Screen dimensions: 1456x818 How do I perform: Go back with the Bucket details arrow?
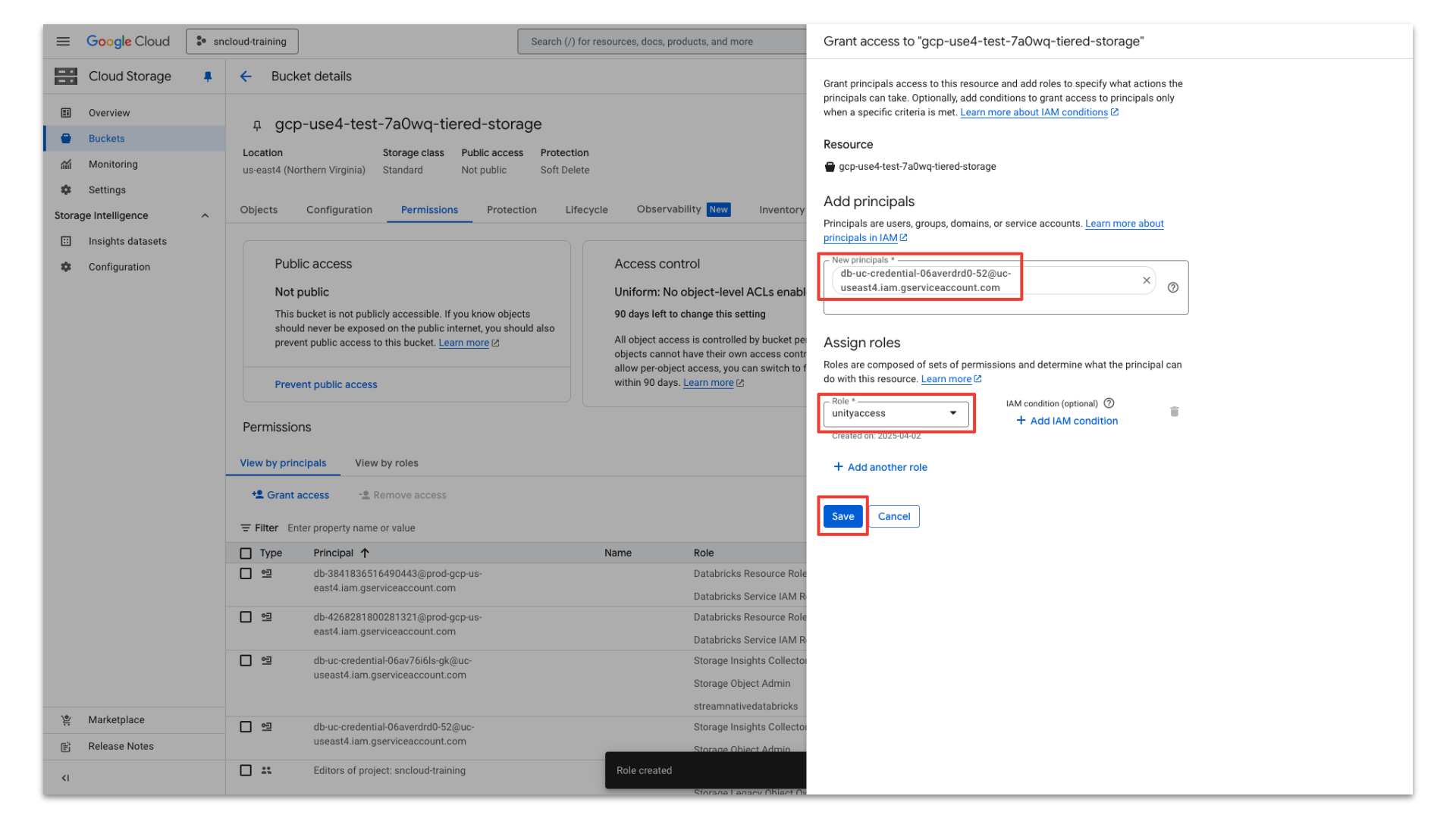tap(246, 76)
